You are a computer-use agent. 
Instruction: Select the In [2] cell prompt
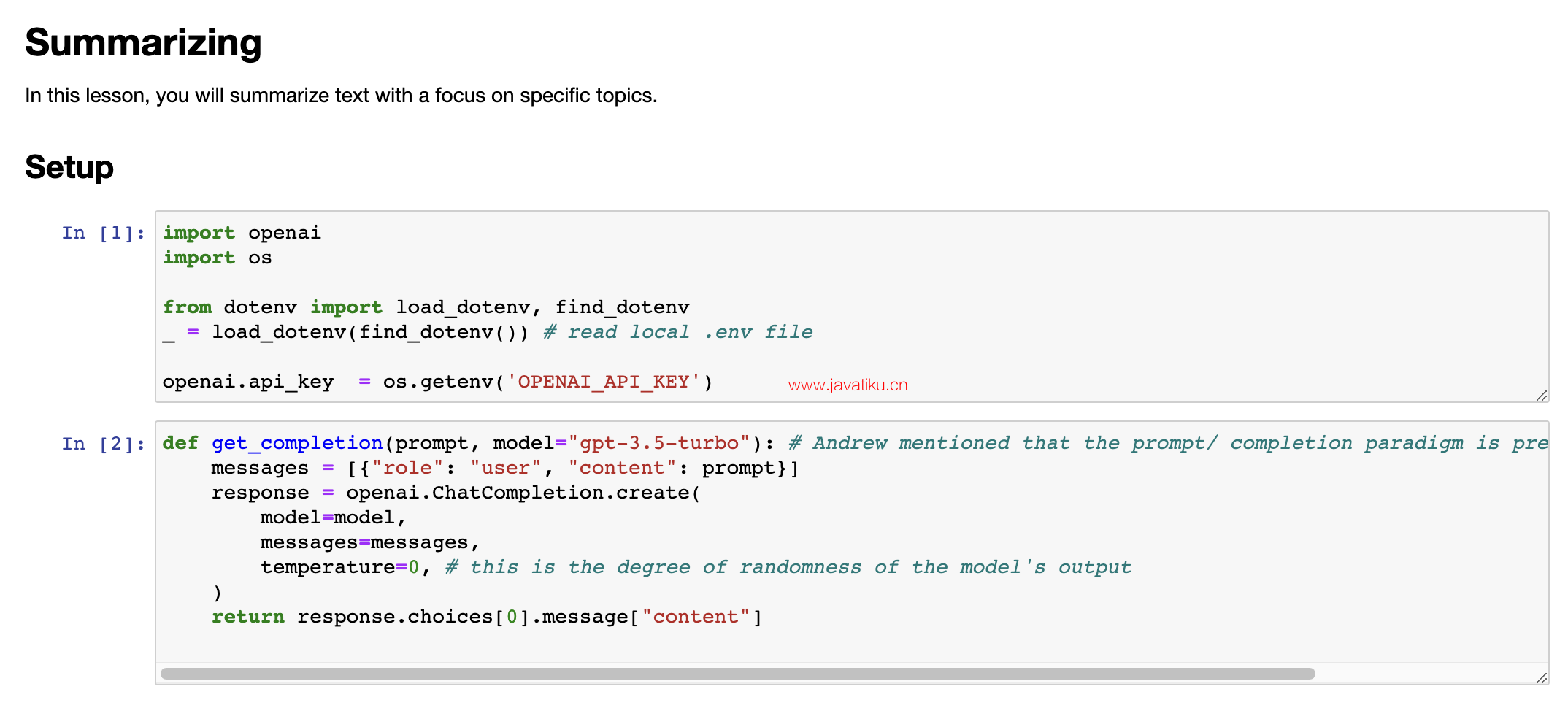104,444
